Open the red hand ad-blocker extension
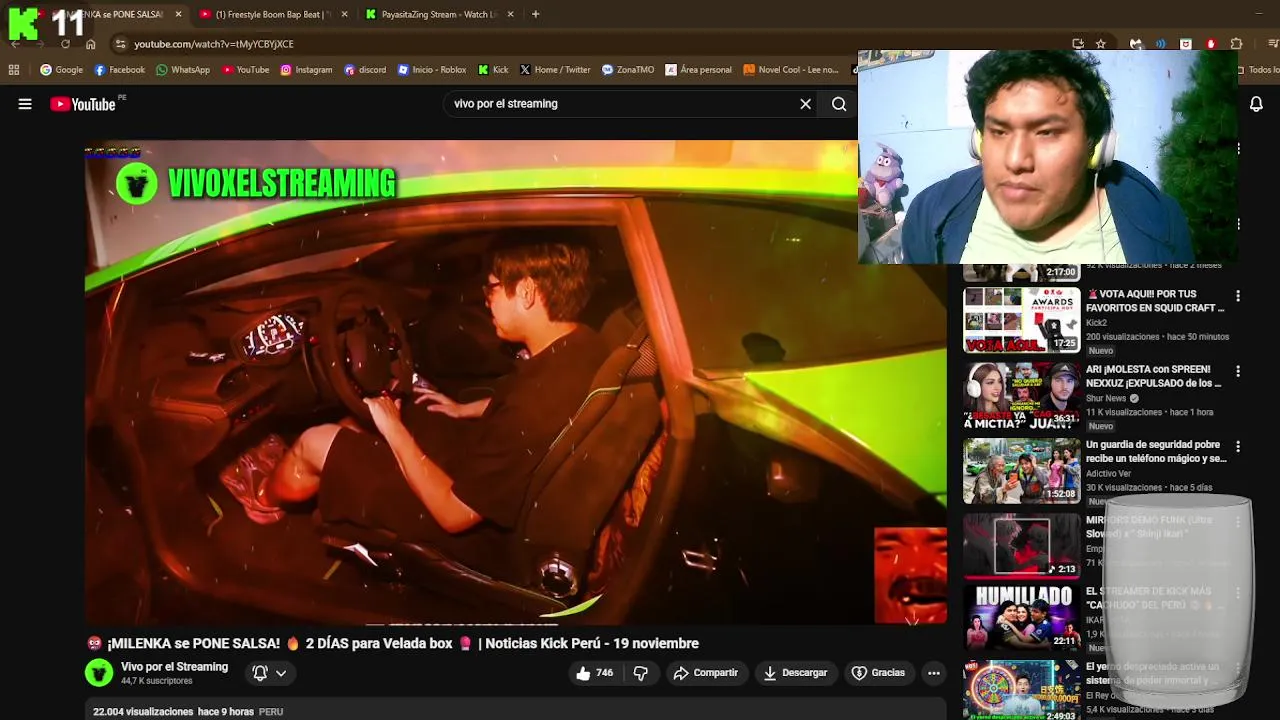Viewport: 1280px width, 720px height. click(x=1211, y=44)
